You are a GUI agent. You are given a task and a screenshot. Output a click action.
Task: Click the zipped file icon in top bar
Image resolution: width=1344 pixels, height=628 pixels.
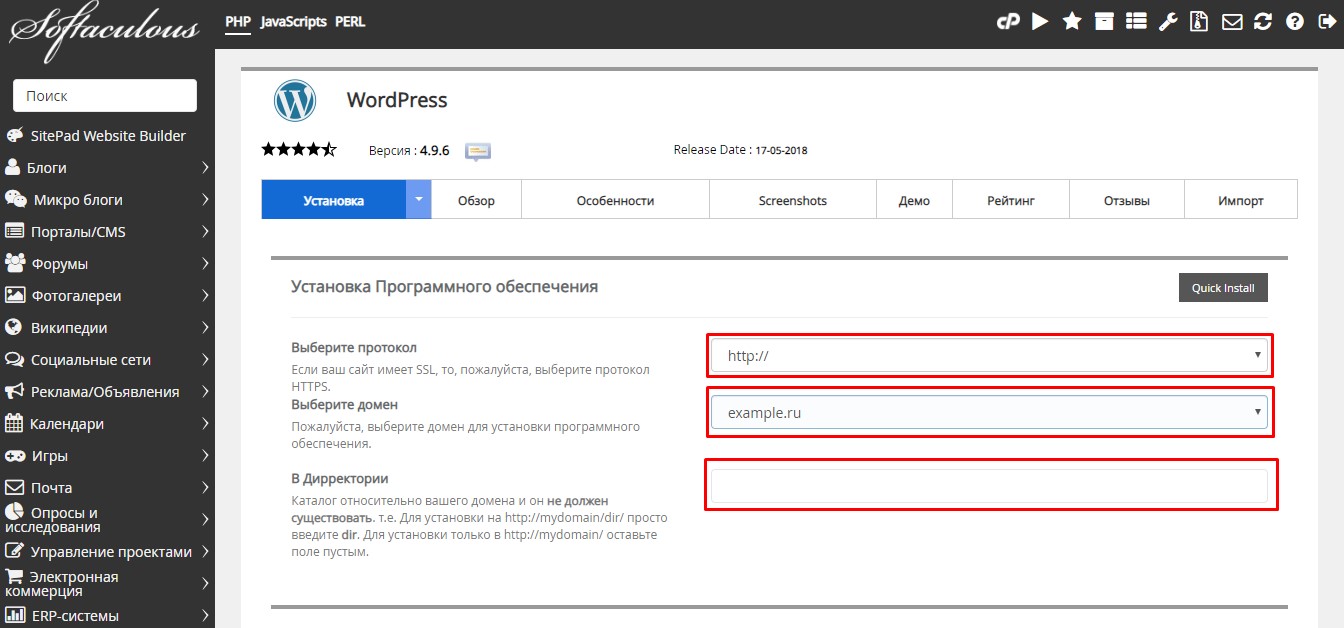click(1199, 21)
